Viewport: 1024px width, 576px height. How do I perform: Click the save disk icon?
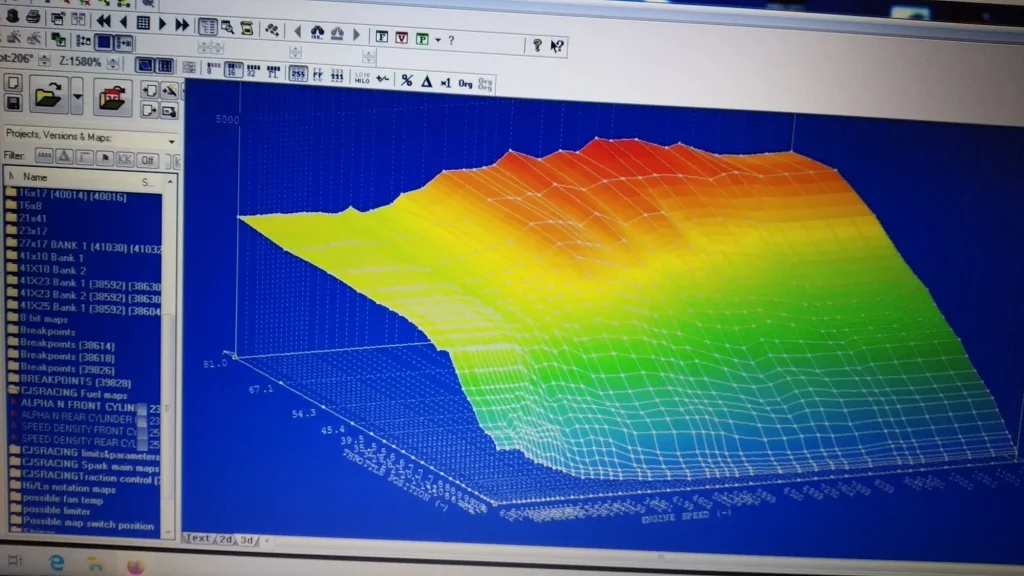click(14, 103)
